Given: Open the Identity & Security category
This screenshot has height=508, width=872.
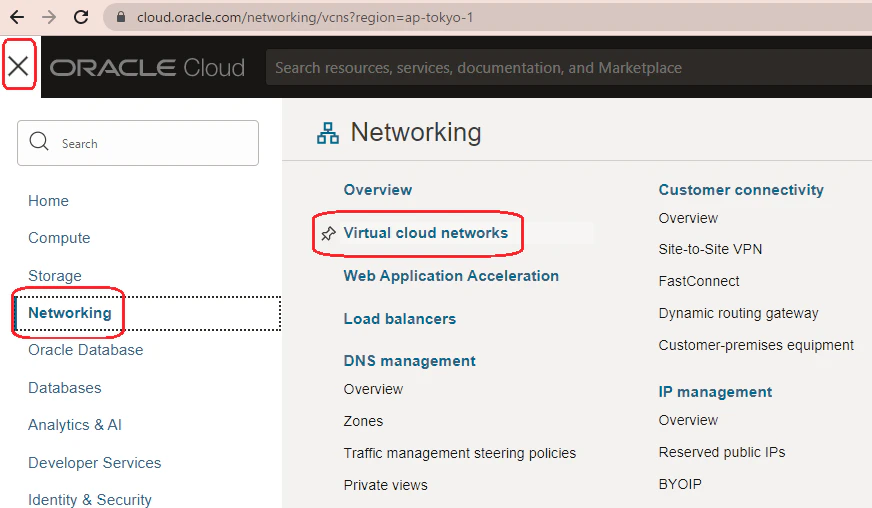Looking at the screenshot, I should [90, 500].
